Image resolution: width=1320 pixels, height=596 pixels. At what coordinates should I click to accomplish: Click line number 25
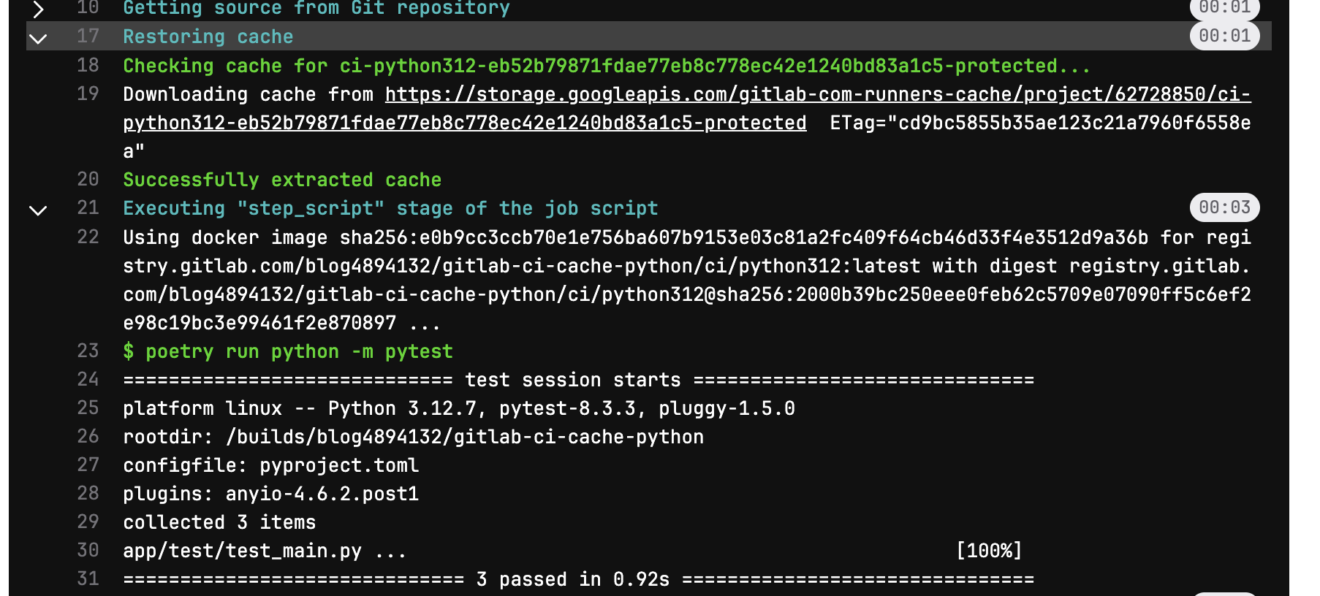coord(88,408)
